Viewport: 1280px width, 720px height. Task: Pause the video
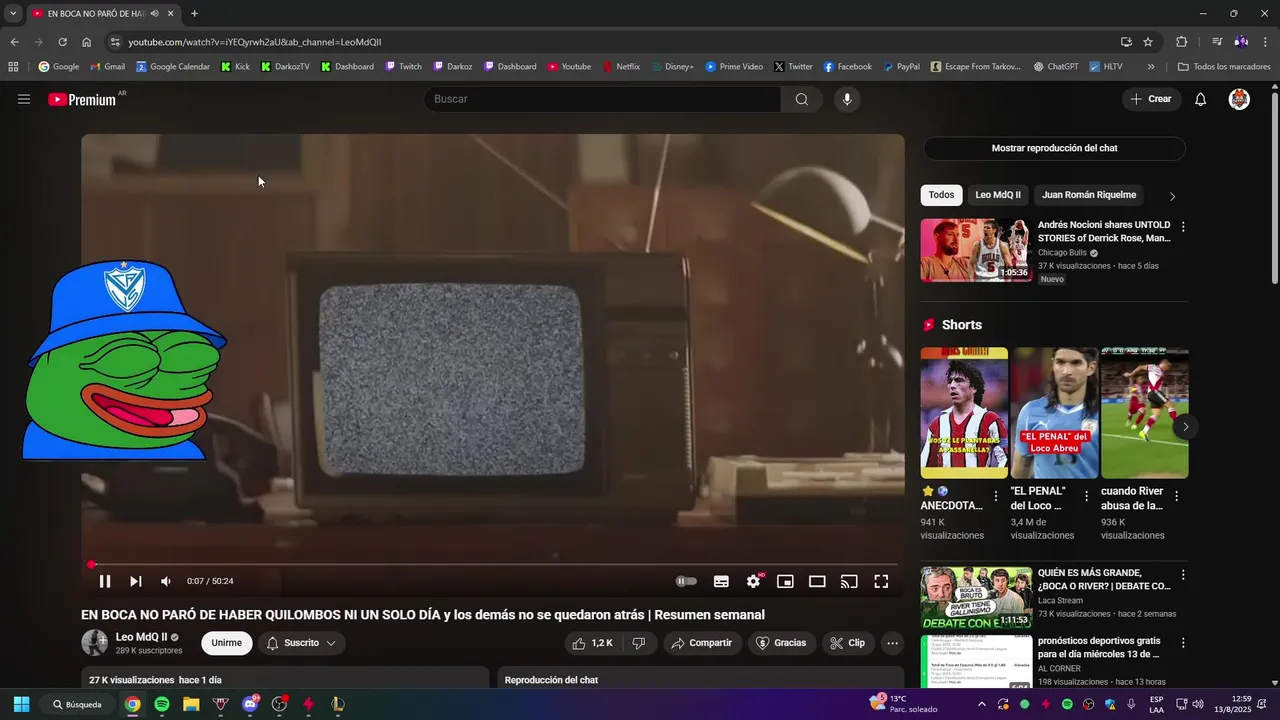[x=105, y=581]
